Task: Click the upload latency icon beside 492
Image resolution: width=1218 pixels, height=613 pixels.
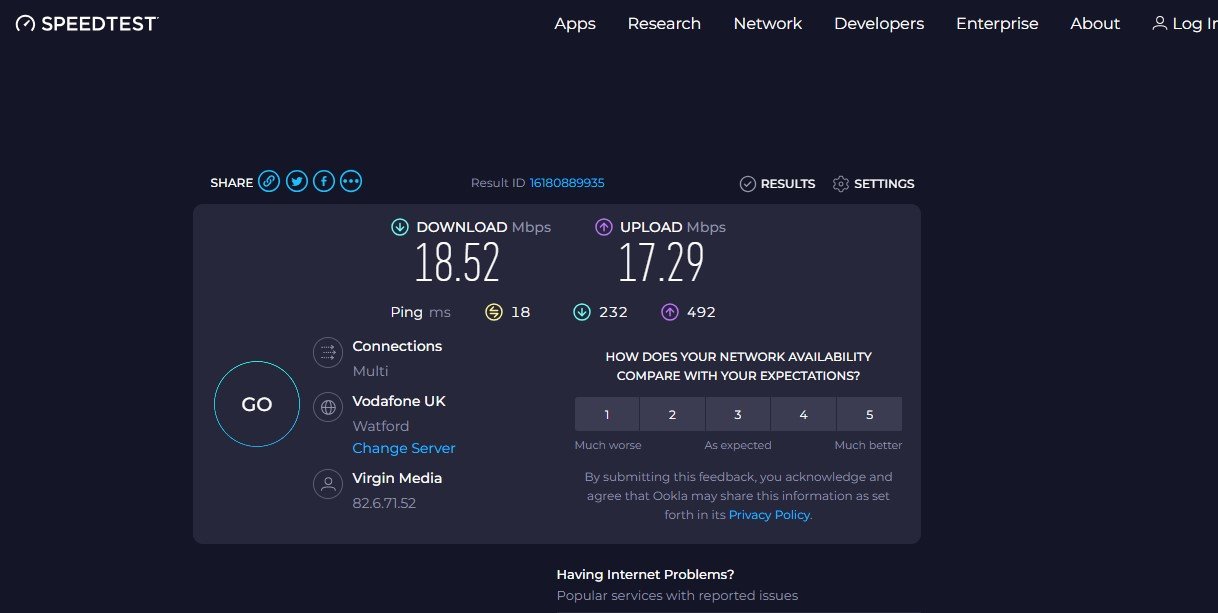Action: pyautogui.click(x=670, y=312)
